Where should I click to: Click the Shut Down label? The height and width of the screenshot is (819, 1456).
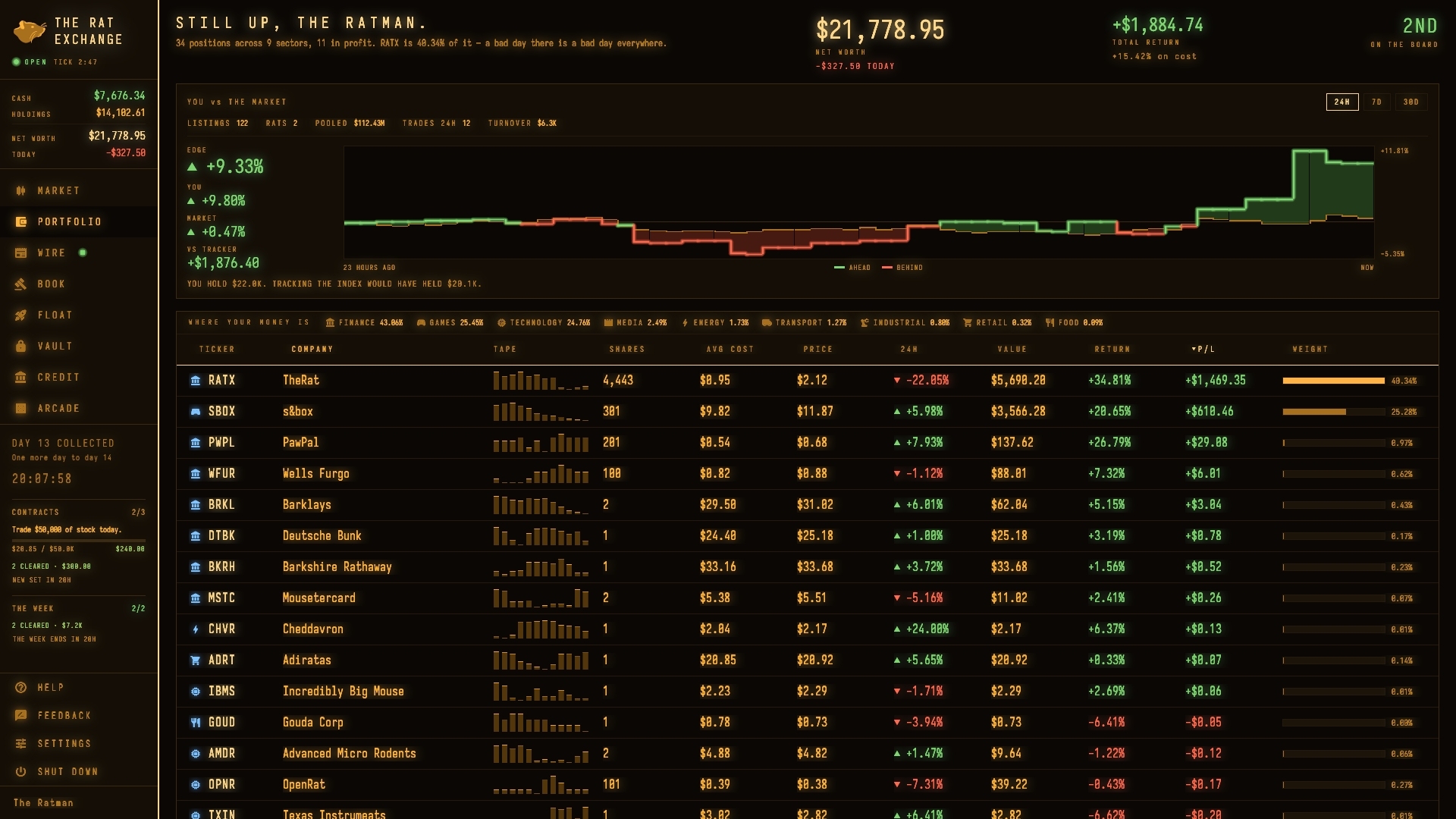[67, 771]
